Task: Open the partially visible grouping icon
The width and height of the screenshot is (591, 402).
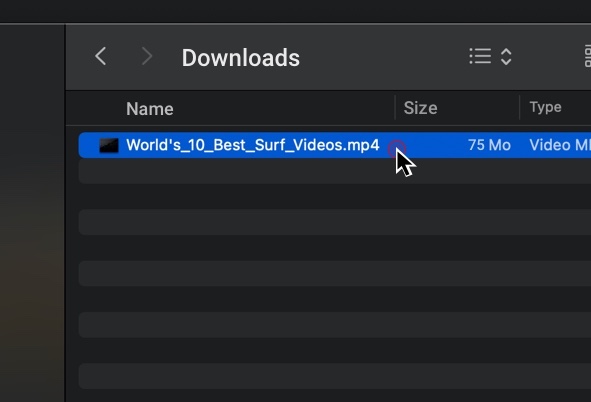Action: tap(588, 57)
